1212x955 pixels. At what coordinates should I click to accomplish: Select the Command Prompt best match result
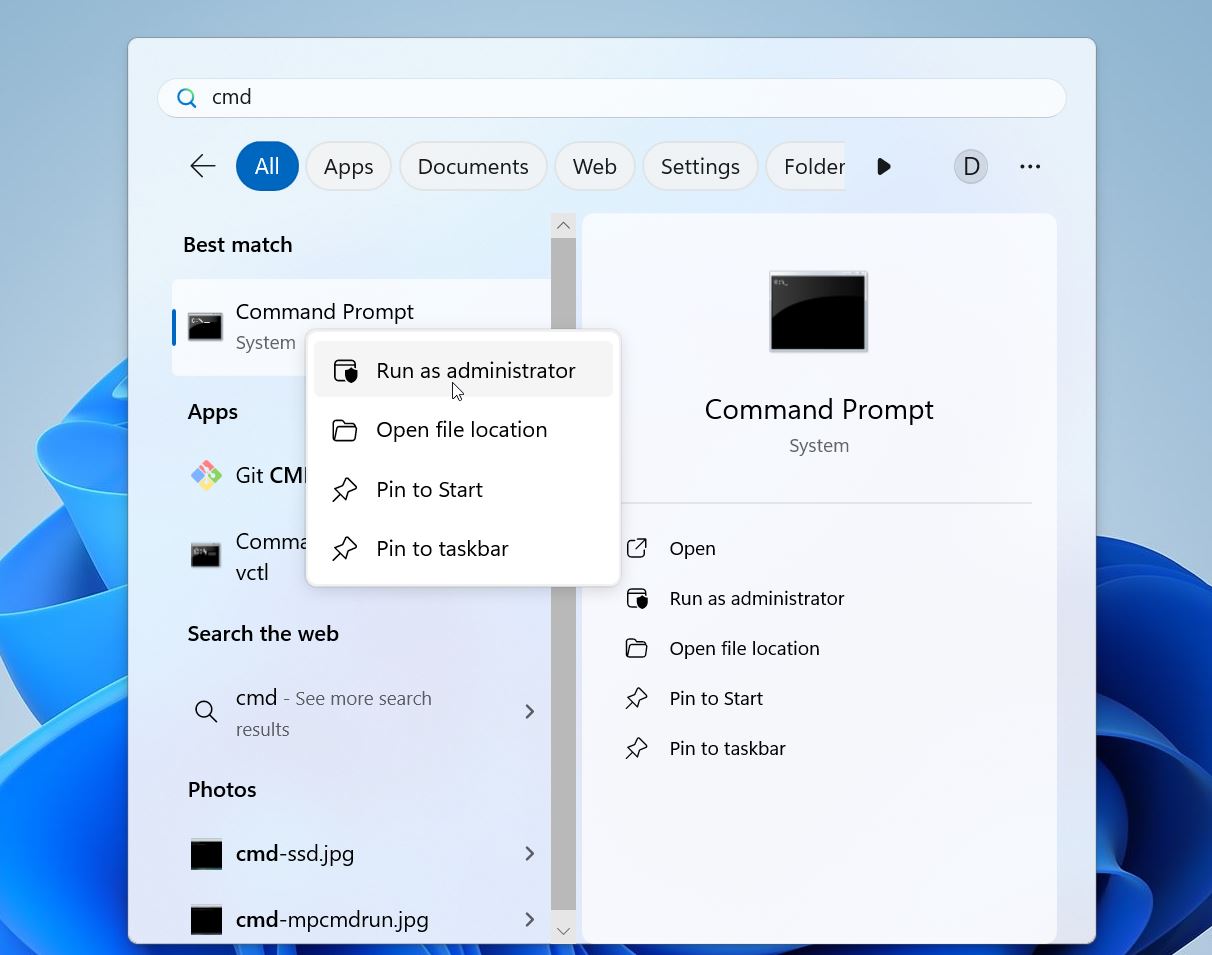[x=361, y=327]
